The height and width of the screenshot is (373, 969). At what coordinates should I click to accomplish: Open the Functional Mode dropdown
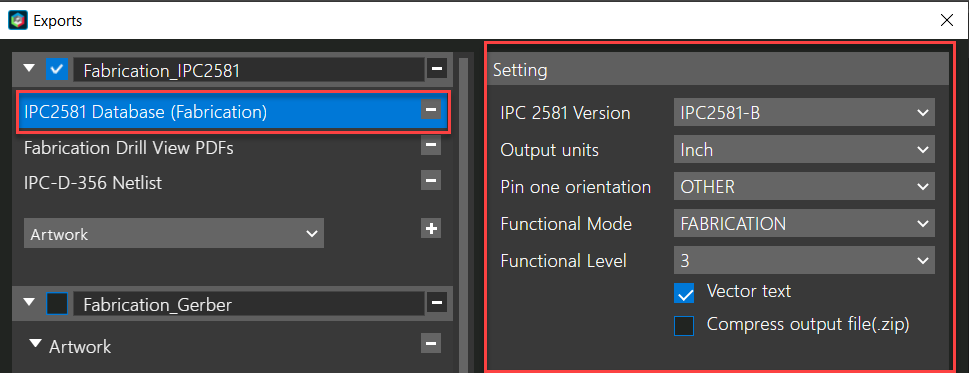click(x=804, y=224)
